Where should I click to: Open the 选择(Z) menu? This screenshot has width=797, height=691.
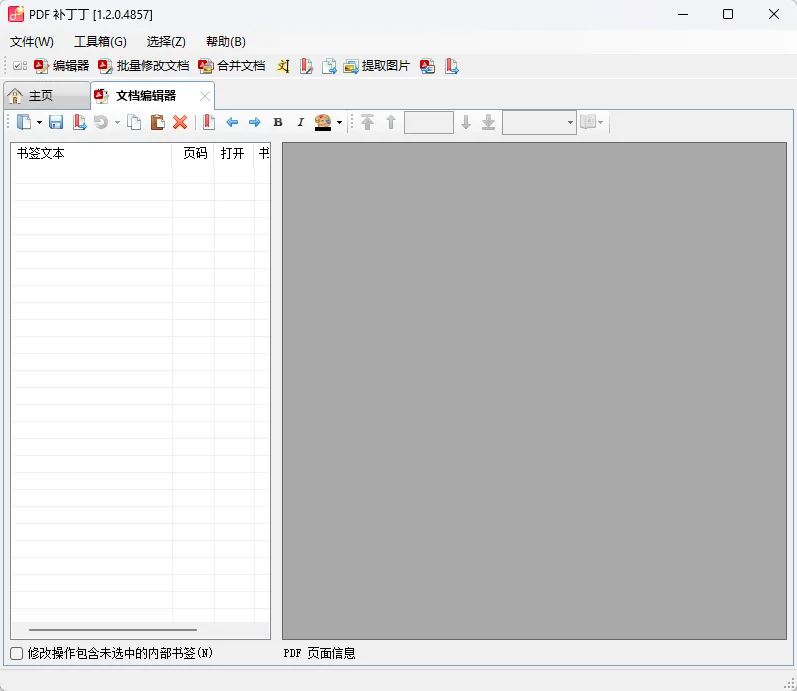coord(166,42)
